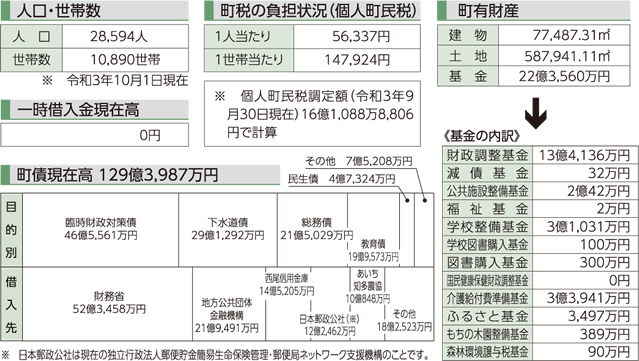The height and width of the screenshot is (361, 639).
Task: Click the 人口・世帯数 section header
Action: (x=95, y=11)
